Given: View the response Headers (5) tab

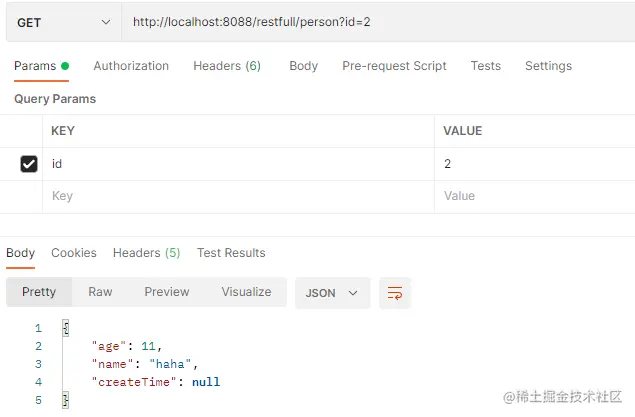Looking at the screenshot, I should [146, 253].
